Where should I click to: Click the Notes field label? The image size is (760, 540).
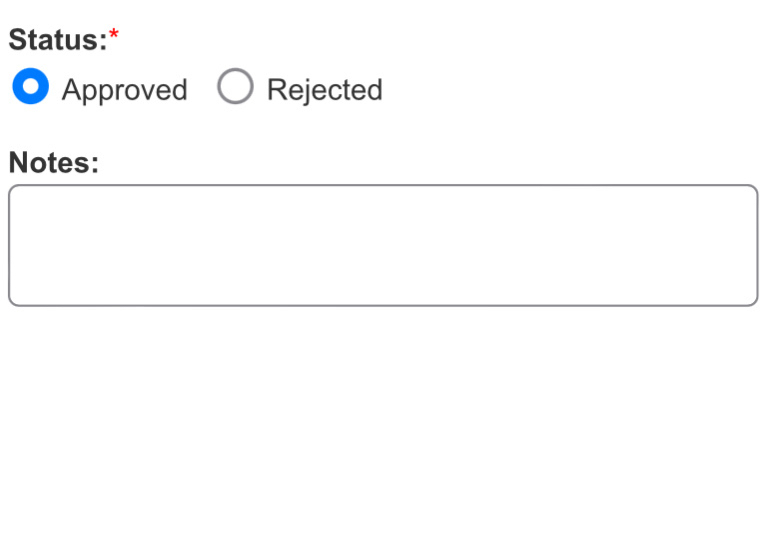coord(54,163)
